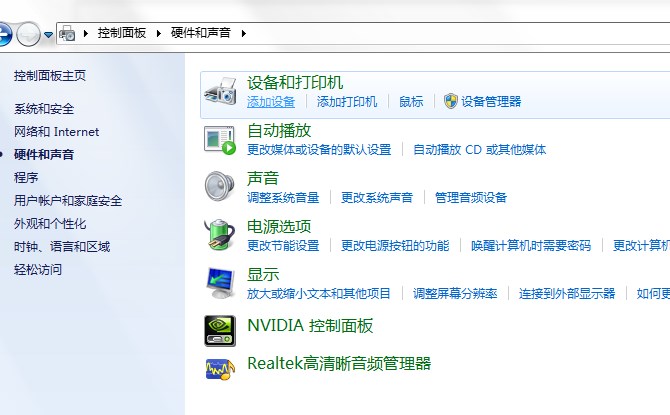Click the 添加设备 link
The width and height of the screenshot is (670, 415).
coord(271,102)
